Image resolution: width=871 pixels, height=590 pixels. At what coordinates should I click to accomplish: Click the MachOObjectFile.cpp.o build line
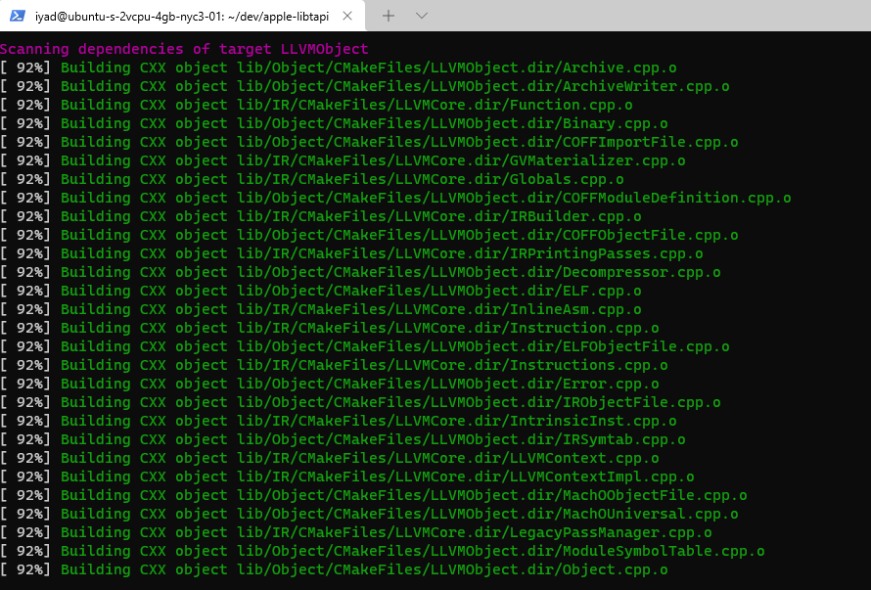click(x=374, y=496)
